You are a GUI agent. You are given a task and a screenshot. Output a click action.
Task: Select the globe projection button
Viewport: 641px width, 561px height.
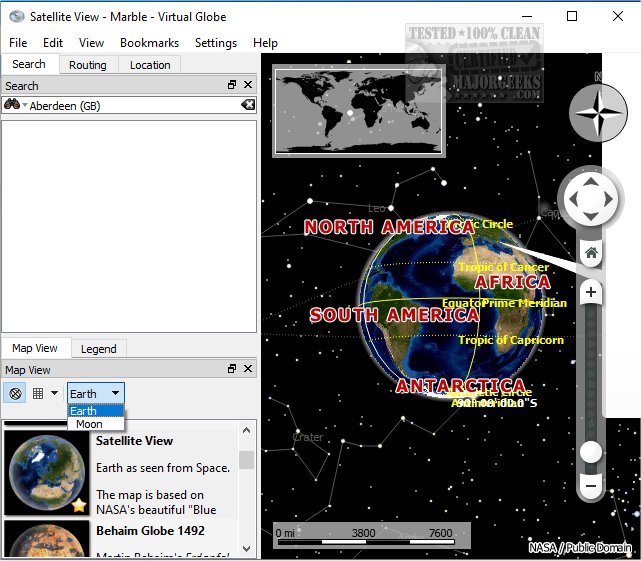(x=15, y=393)
